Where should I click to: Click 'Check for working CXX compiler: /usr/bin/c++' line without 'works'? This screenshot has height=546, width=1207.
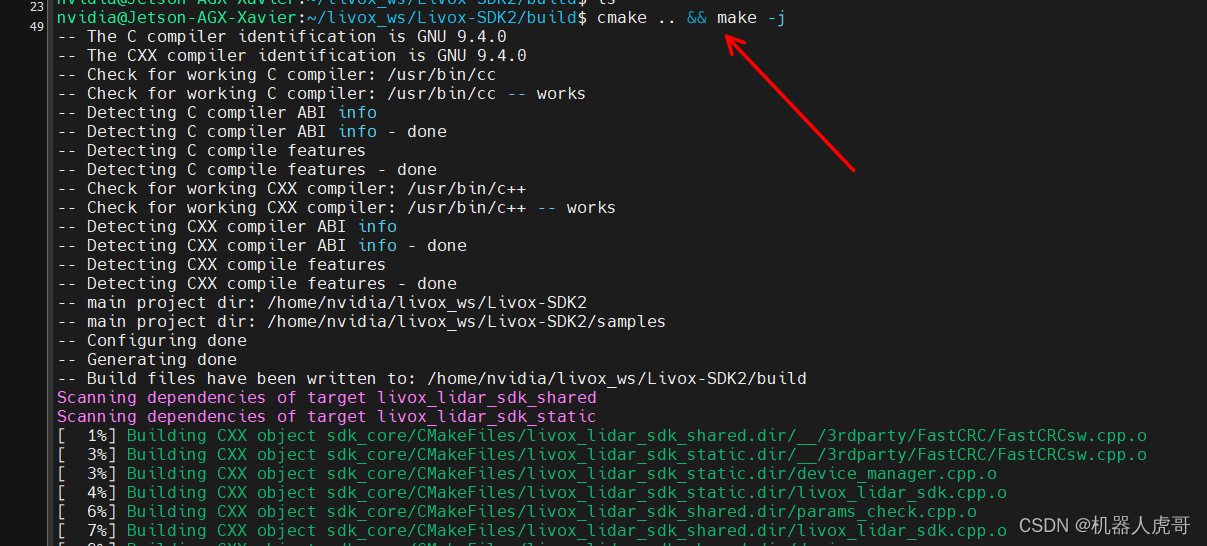[x=292, y=189]
